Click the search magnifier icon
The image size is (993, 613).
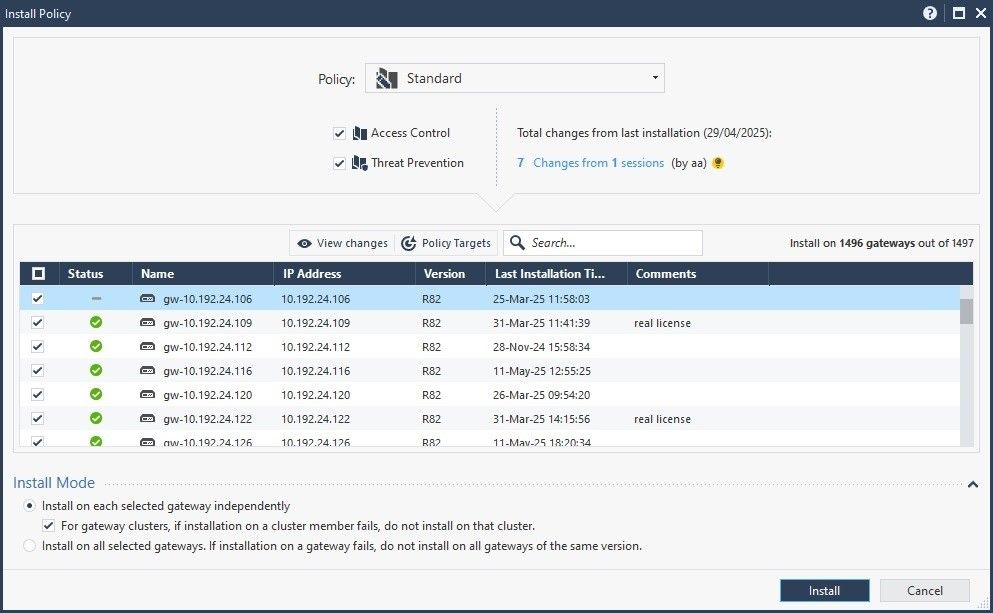pos(517,243)
